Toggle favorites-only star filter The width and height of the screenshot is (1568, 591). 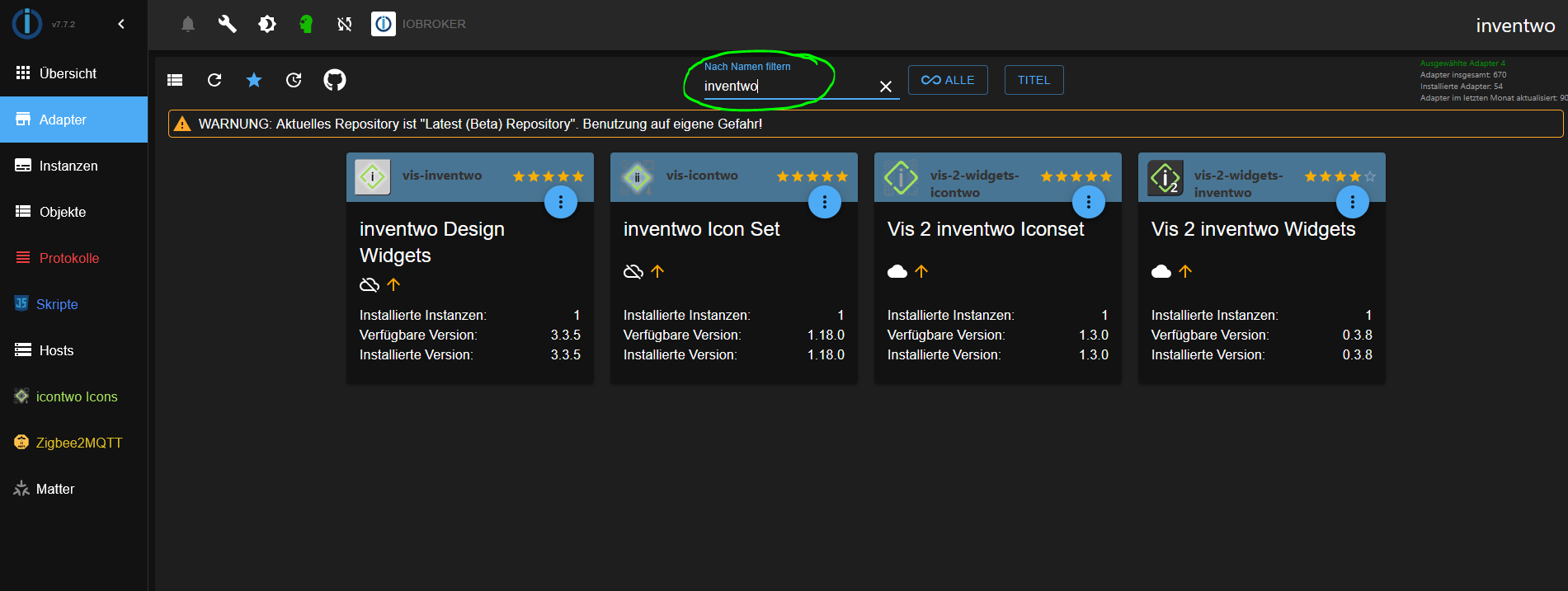[x=254, y=80]
